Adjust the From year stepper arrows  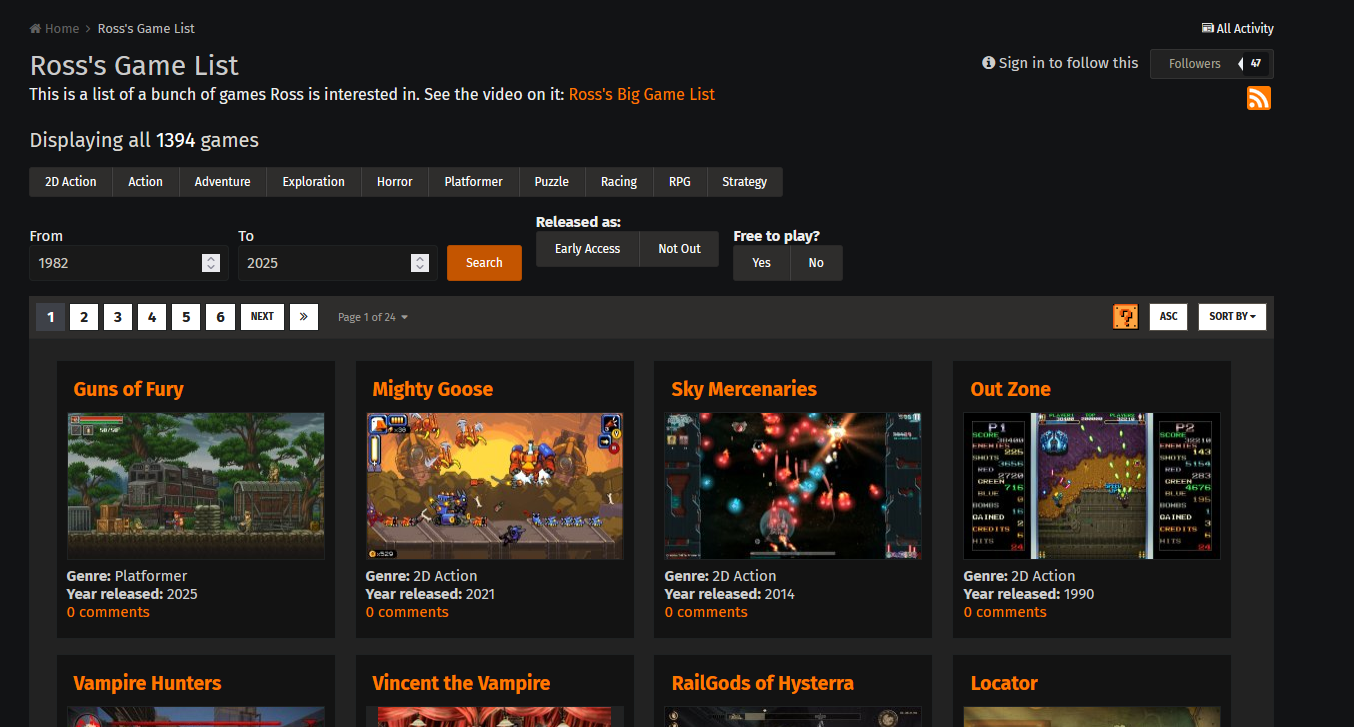pos(211,263)
